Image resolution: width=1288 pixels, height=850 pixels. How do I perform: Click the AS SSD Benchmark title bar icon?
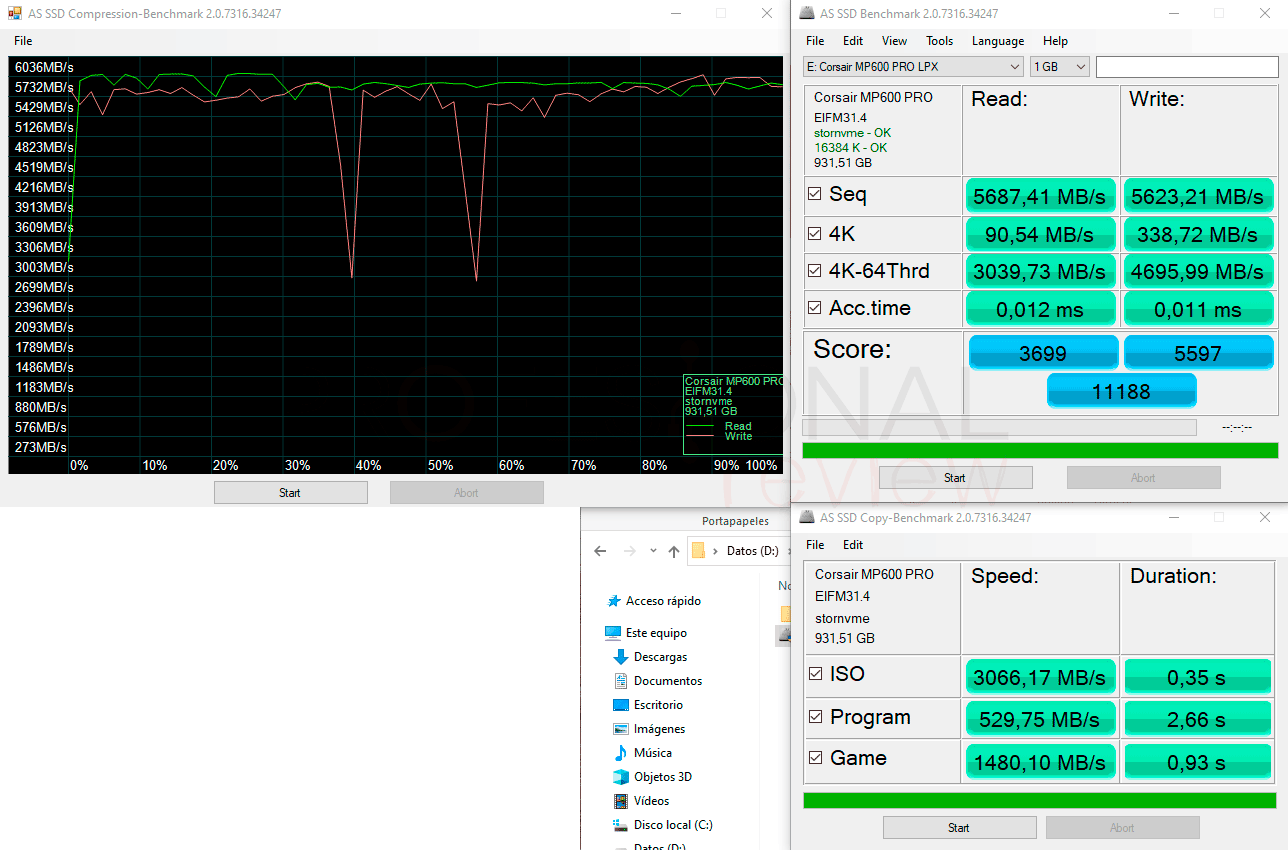(x=807, y=14)
